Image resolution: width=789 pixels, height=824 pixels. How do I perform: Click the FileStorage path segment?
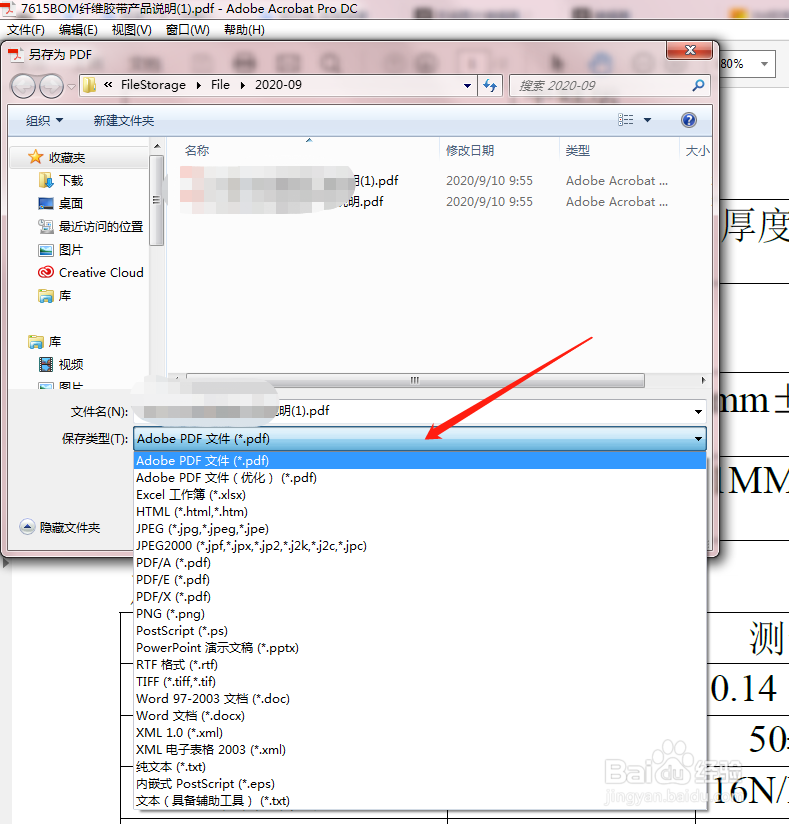point(153,85)
